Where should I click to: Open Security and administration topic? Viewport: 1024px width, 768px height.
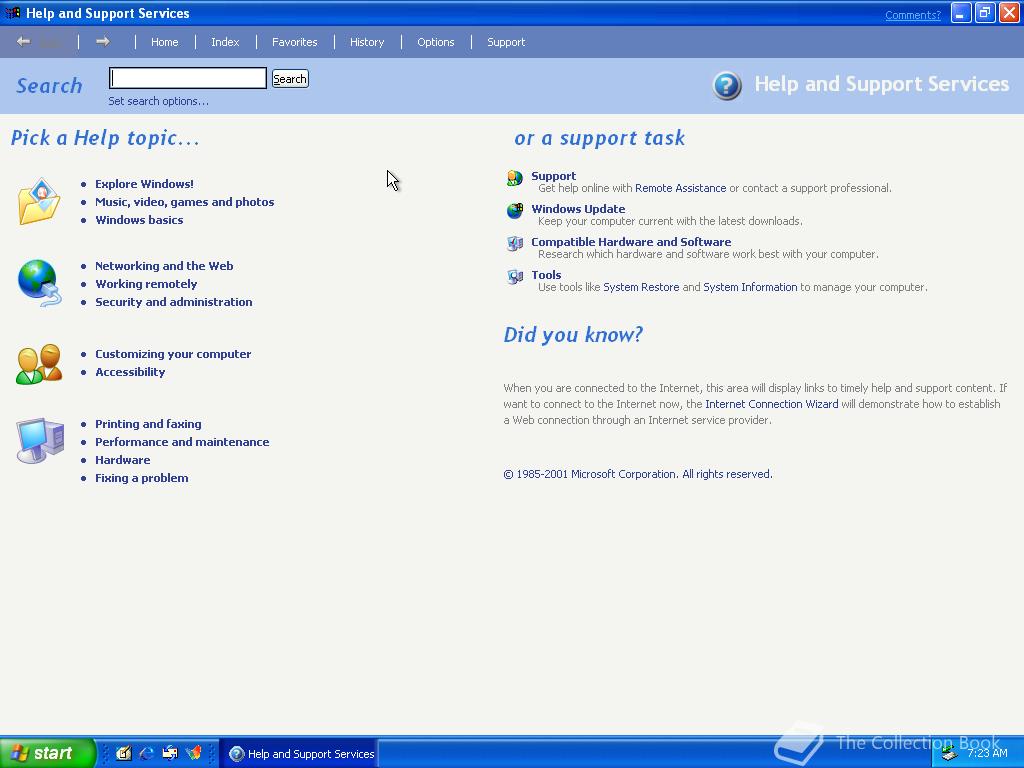click(x=174, y=302)
